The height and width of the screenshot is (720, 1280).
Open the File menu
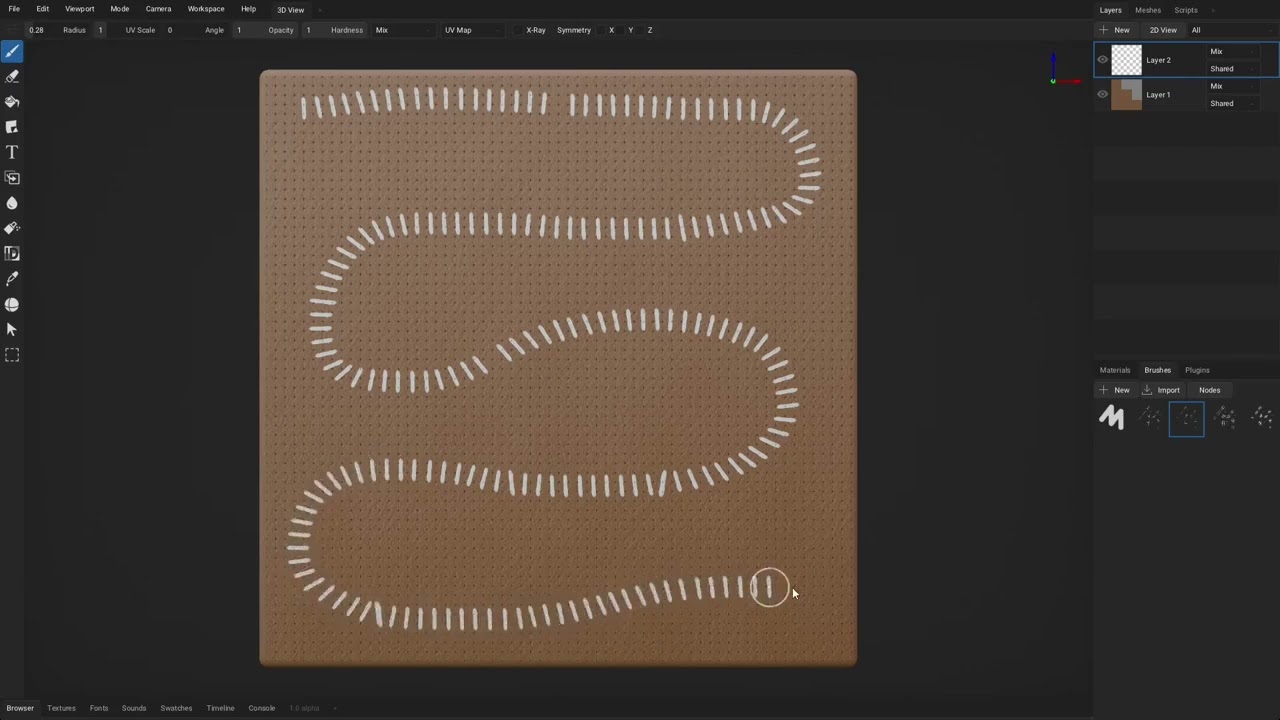pos(14,9)
